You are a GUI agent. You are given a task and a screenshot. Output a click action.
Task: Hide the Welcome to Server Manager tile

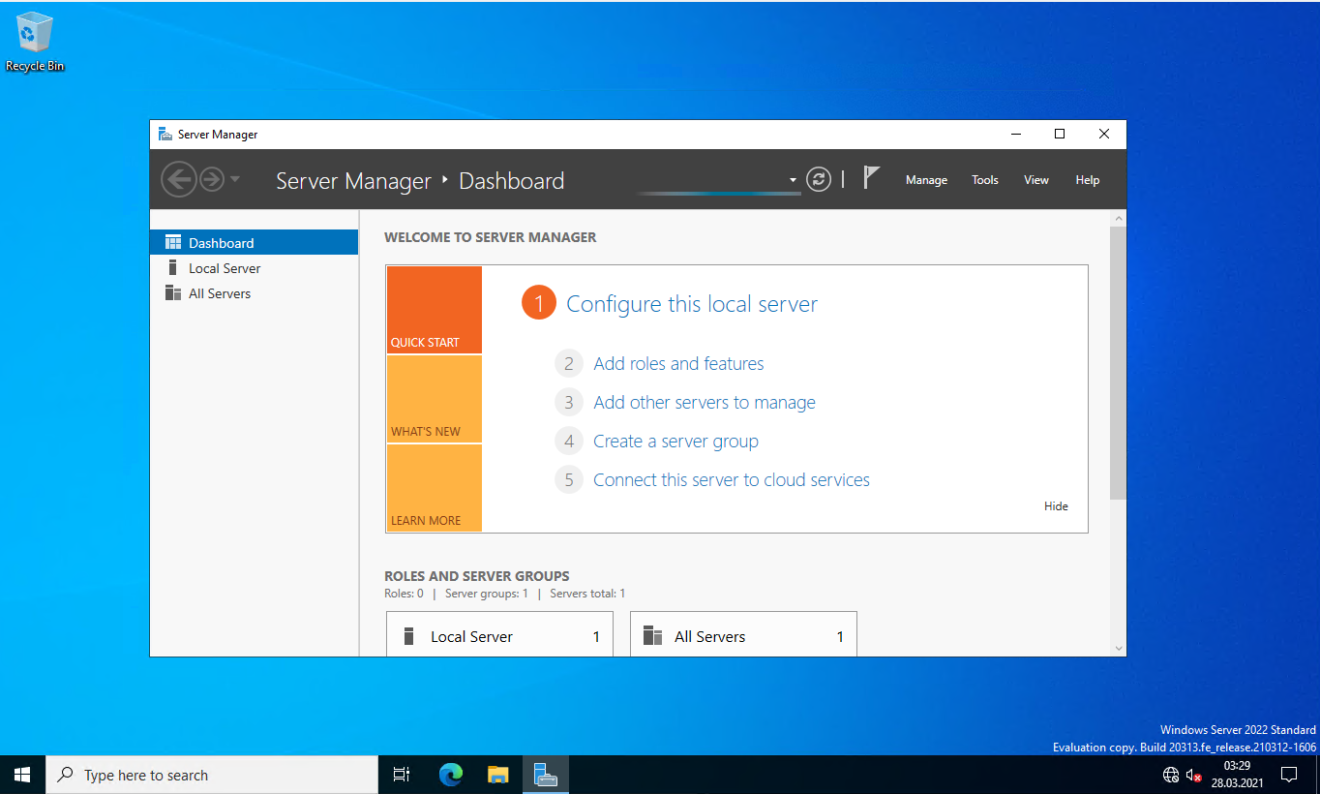[x=1056, y=506]
